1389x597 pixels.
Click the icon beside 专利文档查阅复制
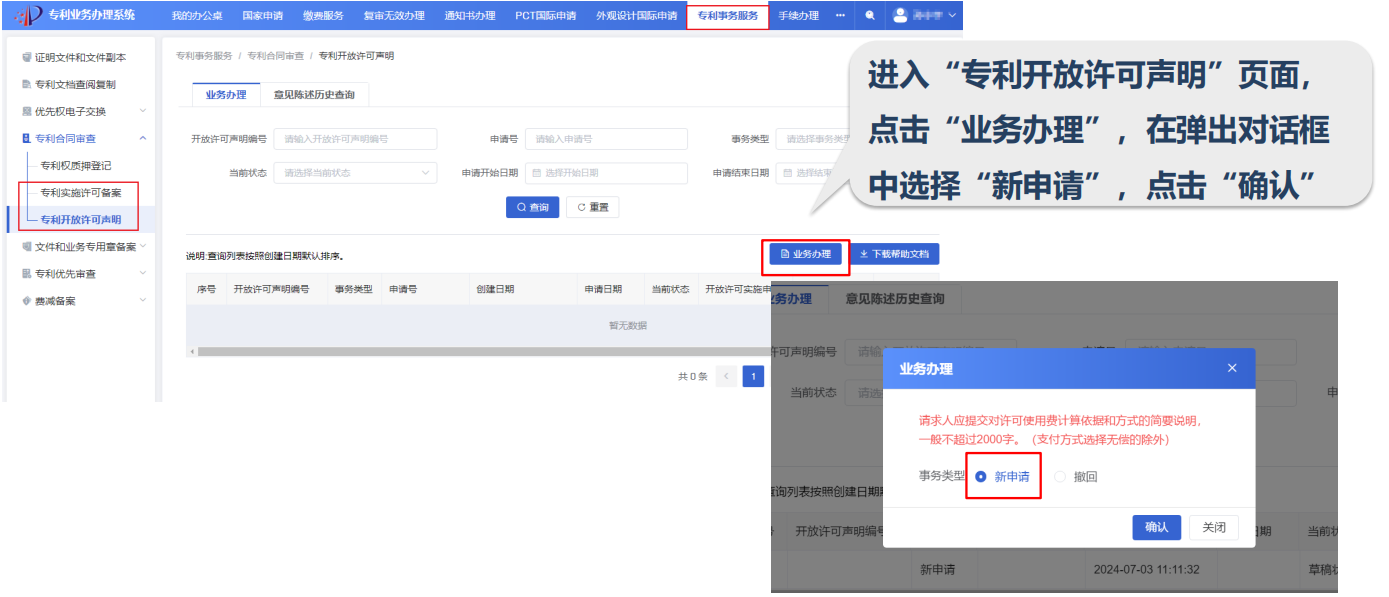coord(26,85)
